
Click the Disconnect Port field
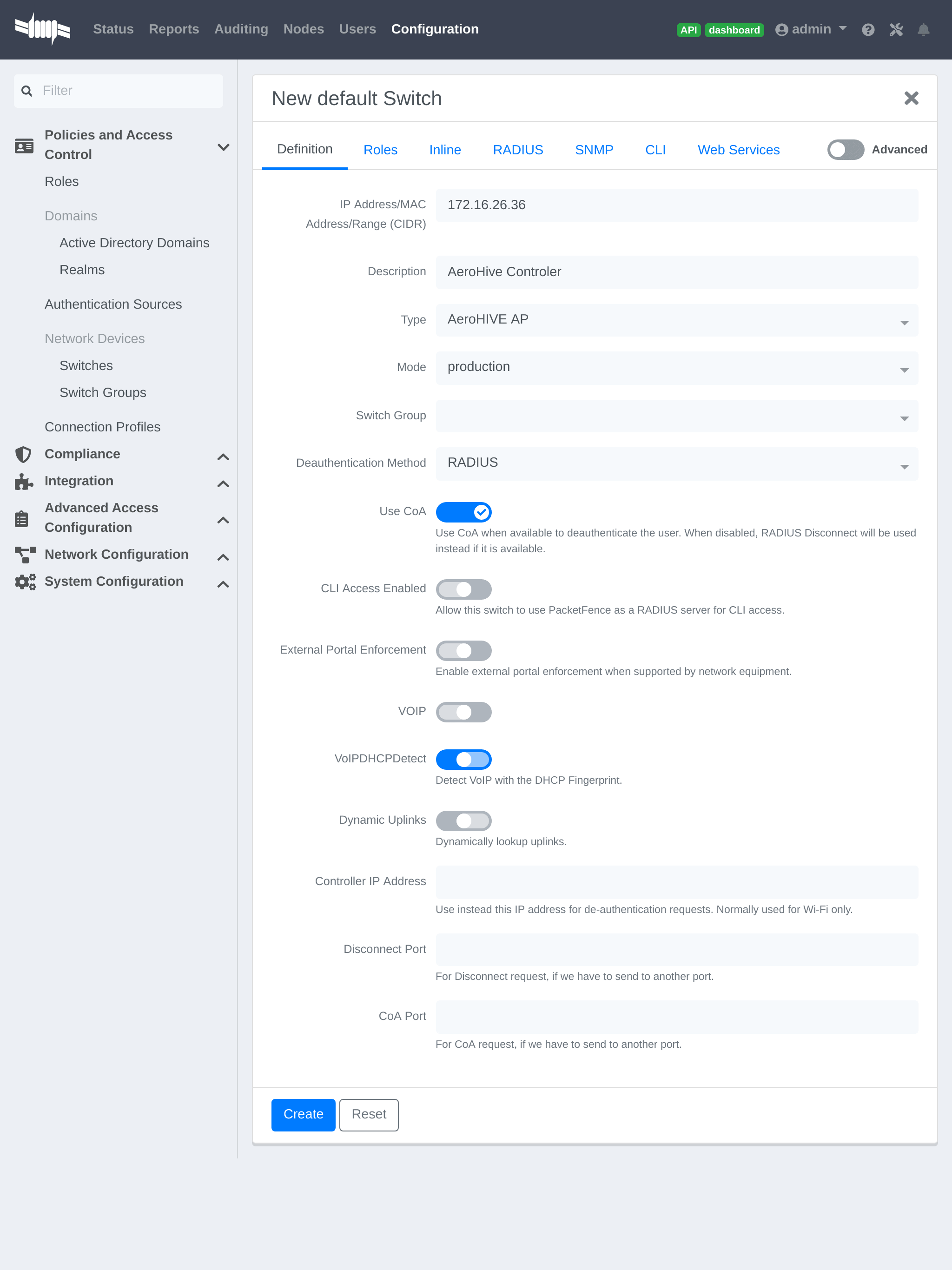pyautogui.click(x=676, y=950)
